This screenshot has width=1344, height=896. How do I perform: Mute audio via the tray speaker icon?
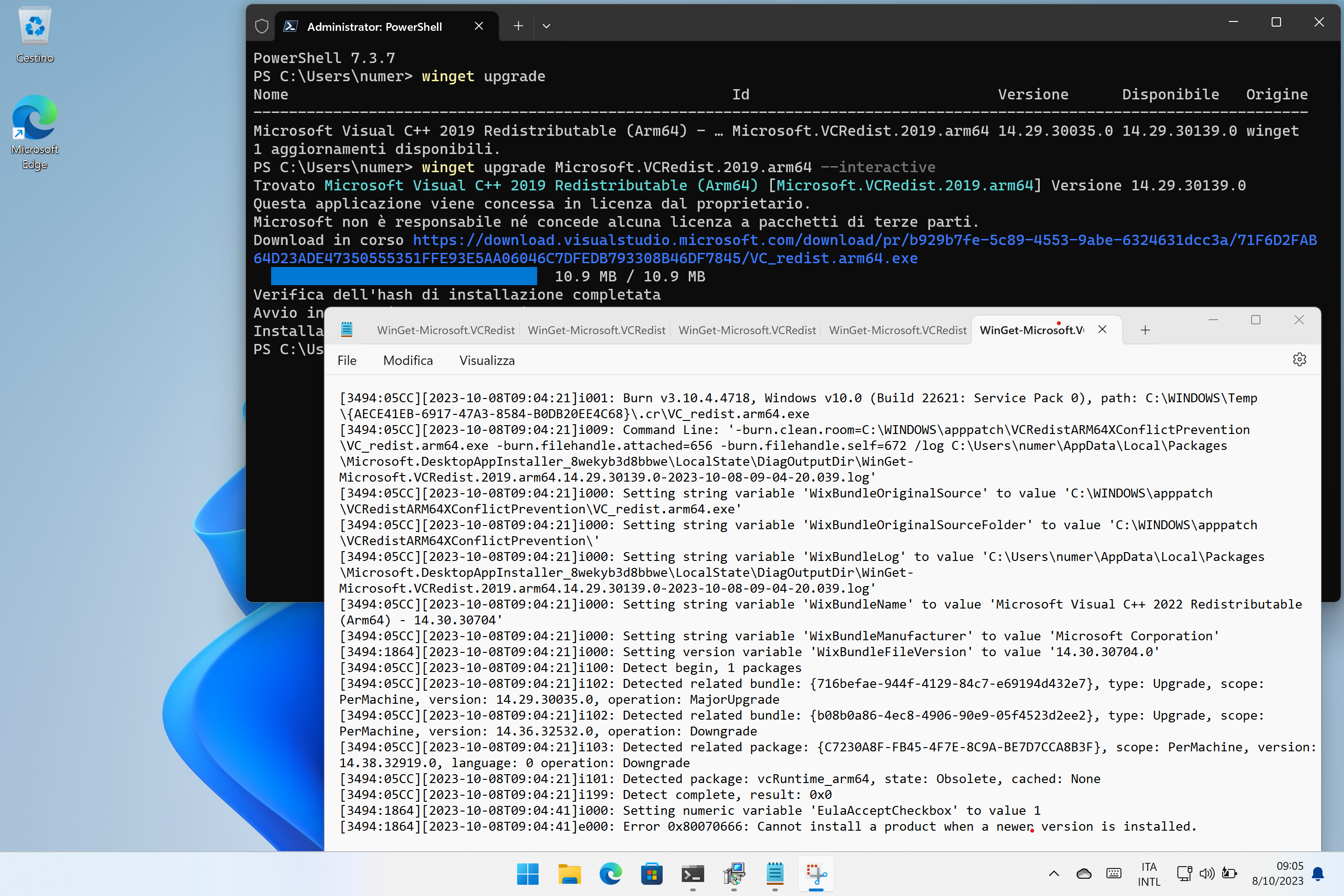coord(1207,874)
